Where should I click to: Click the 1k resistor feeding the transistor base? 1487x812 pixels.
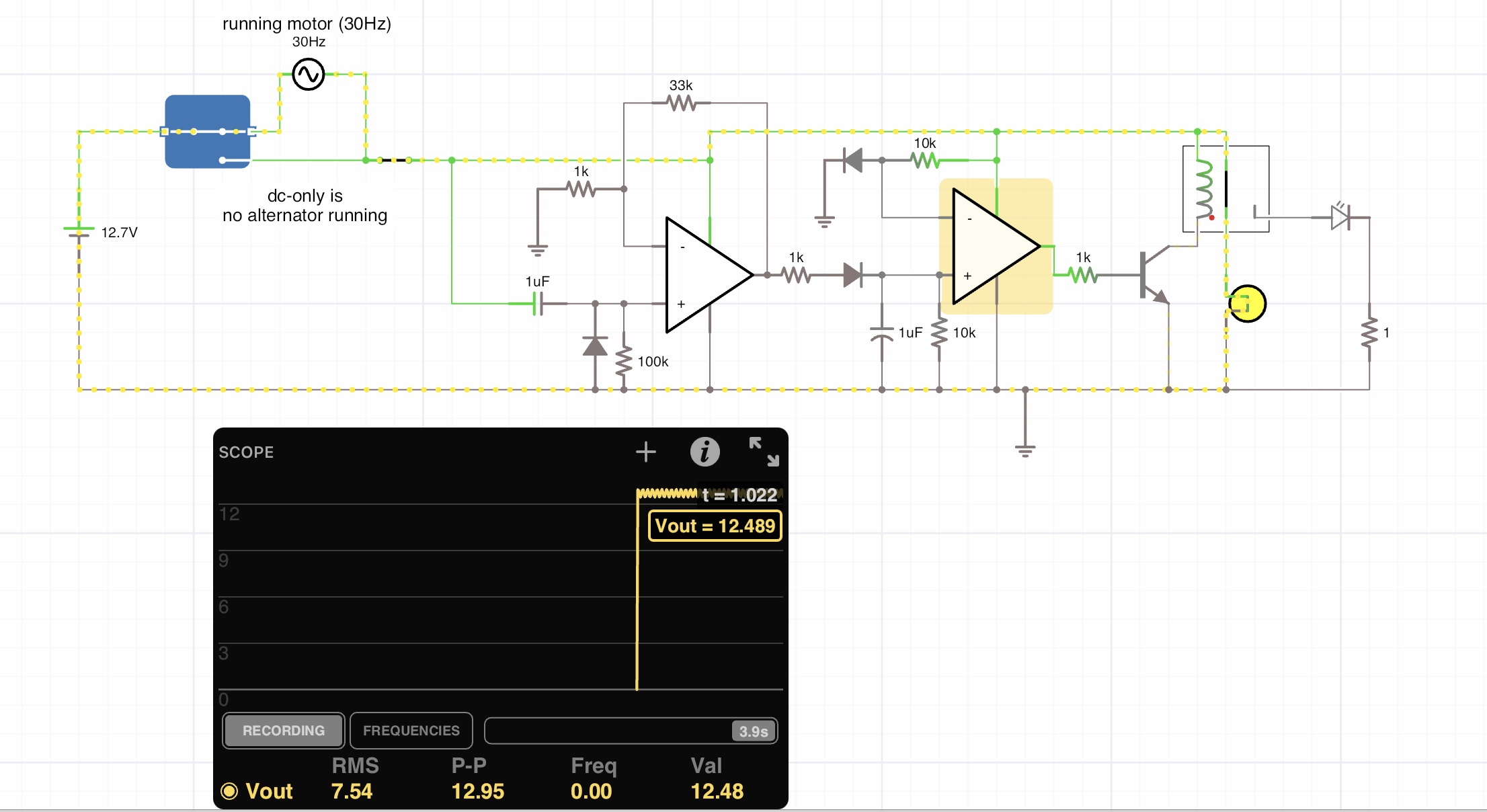click(1082, 275)
